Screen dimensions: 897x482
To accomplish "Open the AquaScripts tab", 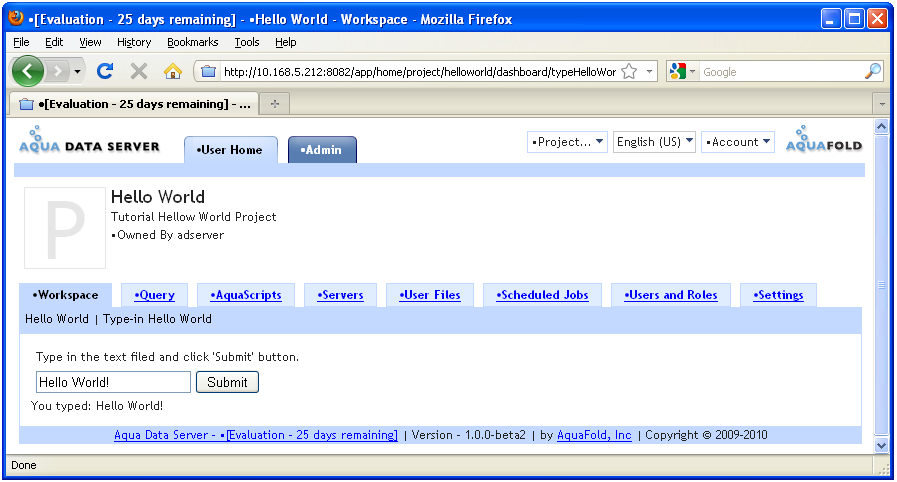I will 246,295.
